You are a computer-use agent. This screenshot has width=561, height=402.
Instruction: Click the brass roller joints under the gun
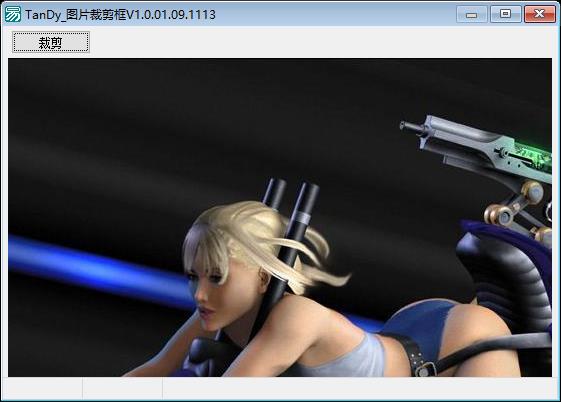[515, 207]
